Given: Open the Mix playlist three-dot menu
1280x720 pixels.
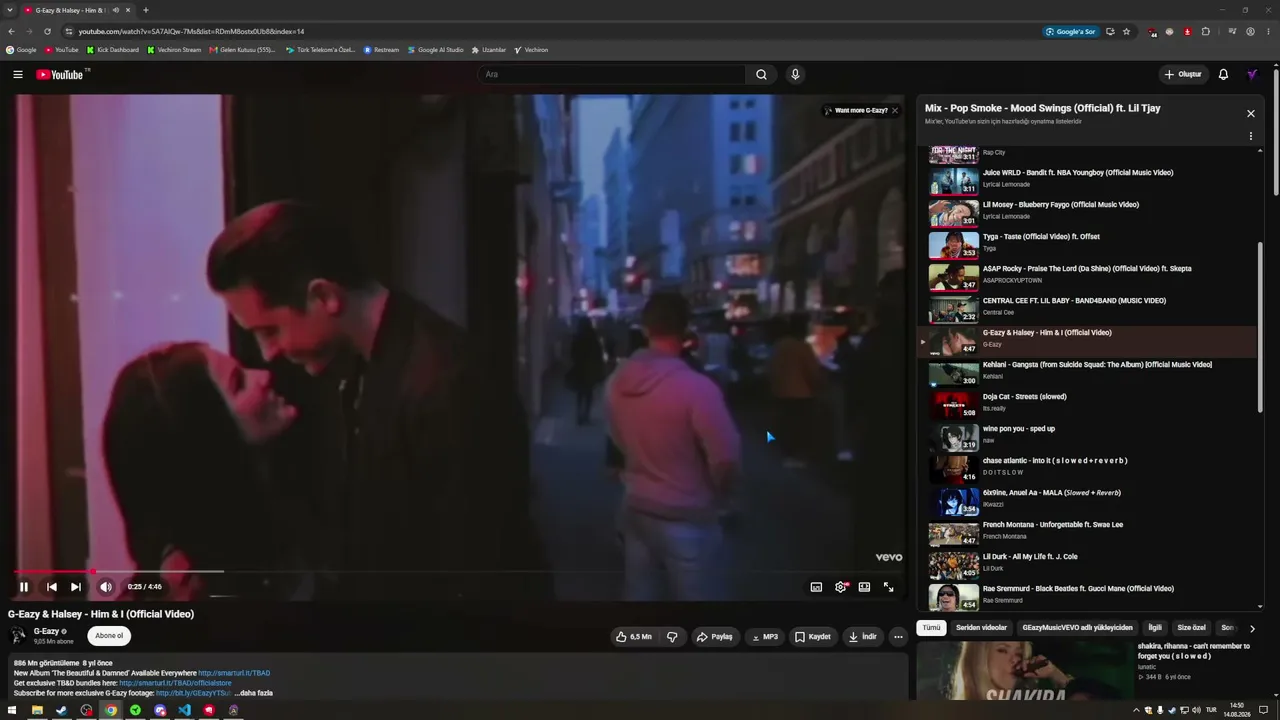Looking at the screenshot, I should point(1250,136).
